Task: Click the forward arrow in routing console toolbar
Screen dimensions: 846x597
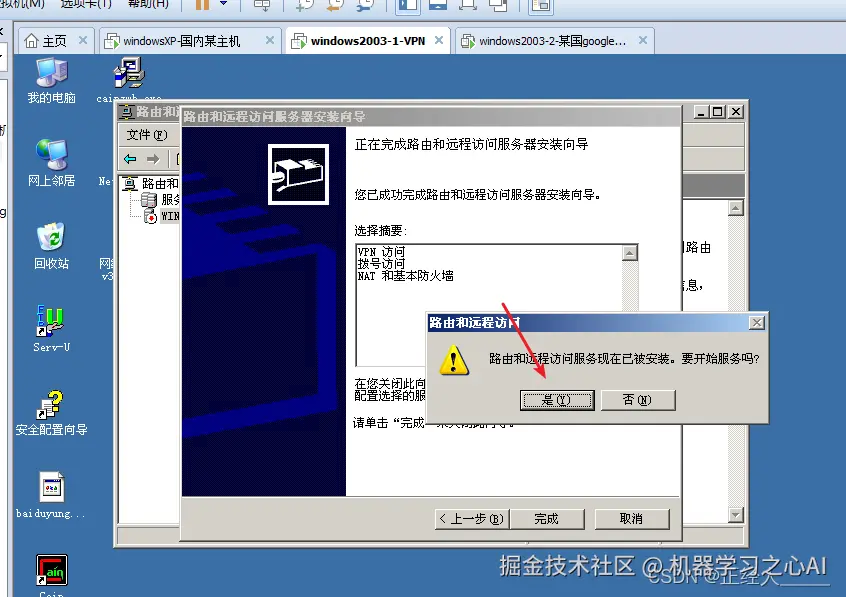Action: pyautogui.click(x=153, y=159)
